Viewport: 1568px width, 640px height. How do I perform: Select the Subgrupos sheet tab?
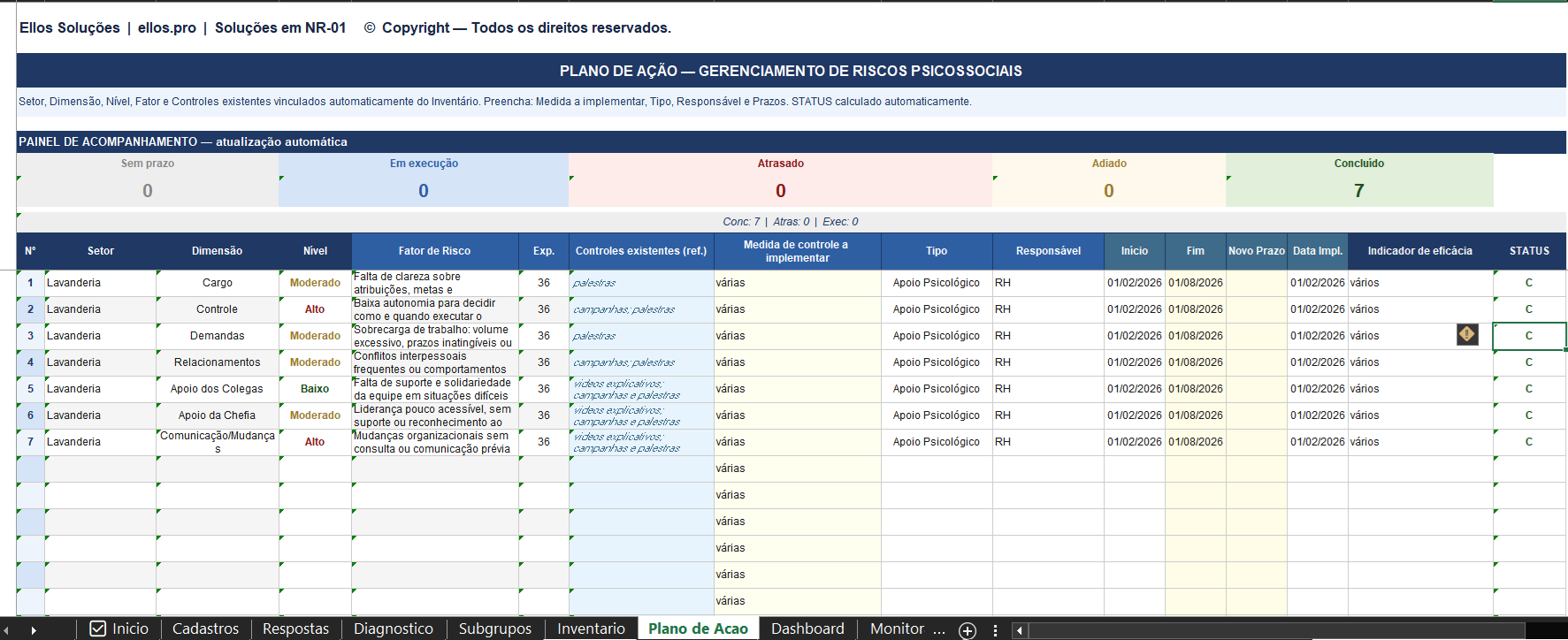[494, 629]
